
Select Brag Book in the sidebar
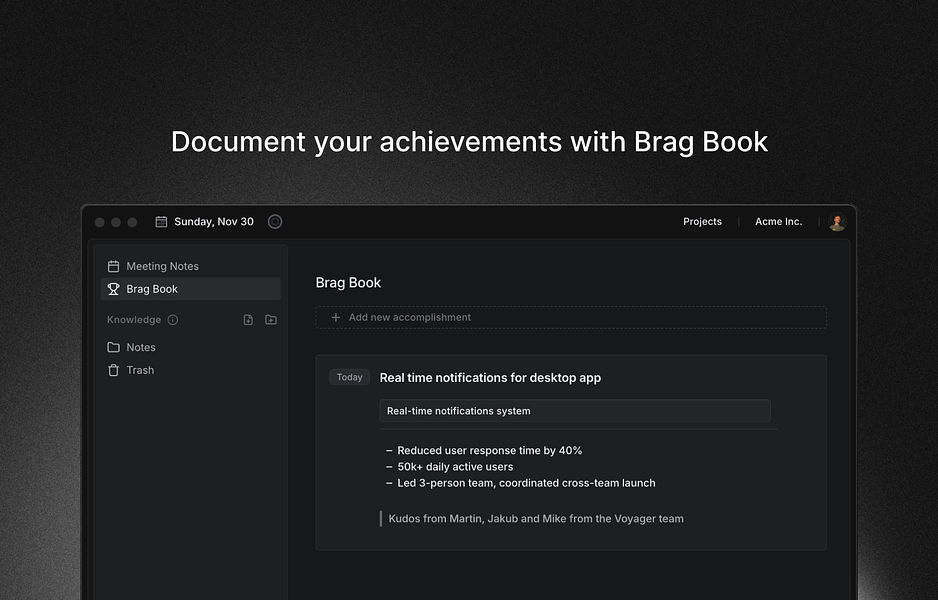click(x=152, y=289)
